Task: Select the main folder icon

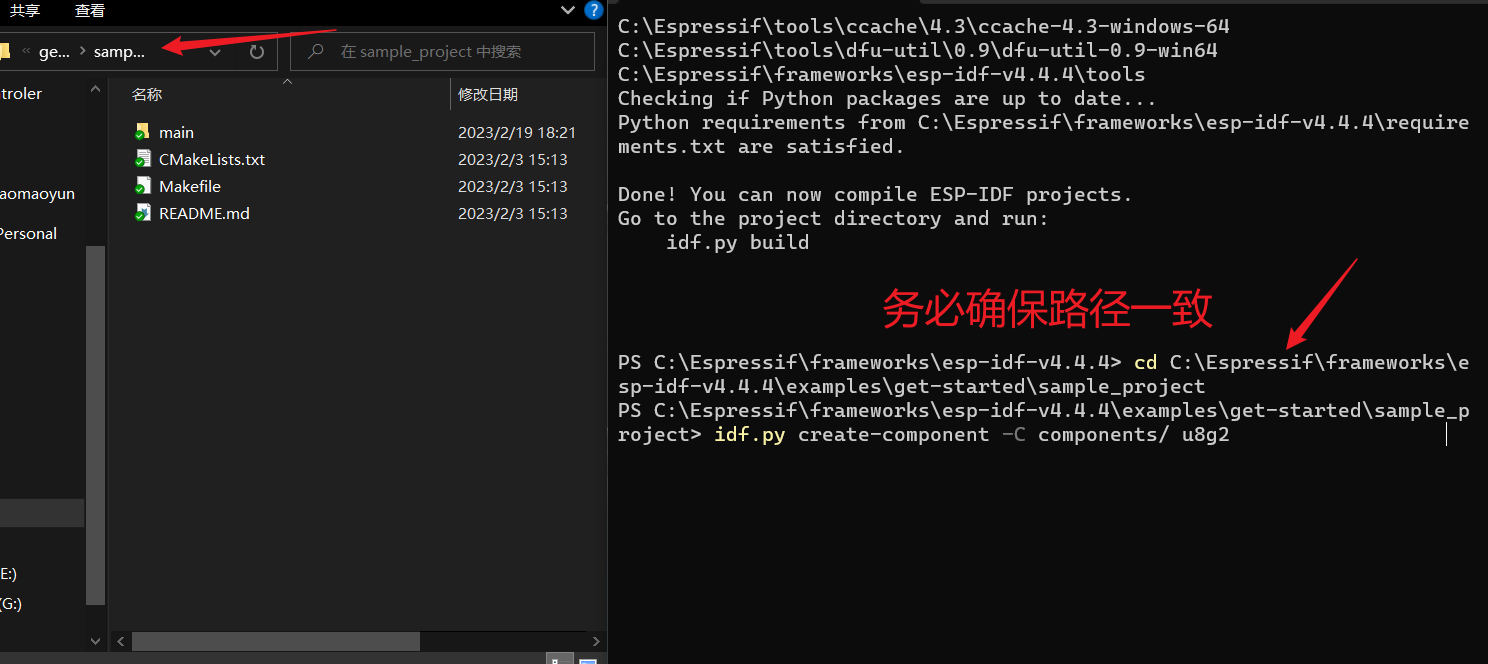Action: pyautogui.click(x=142, y=132)
